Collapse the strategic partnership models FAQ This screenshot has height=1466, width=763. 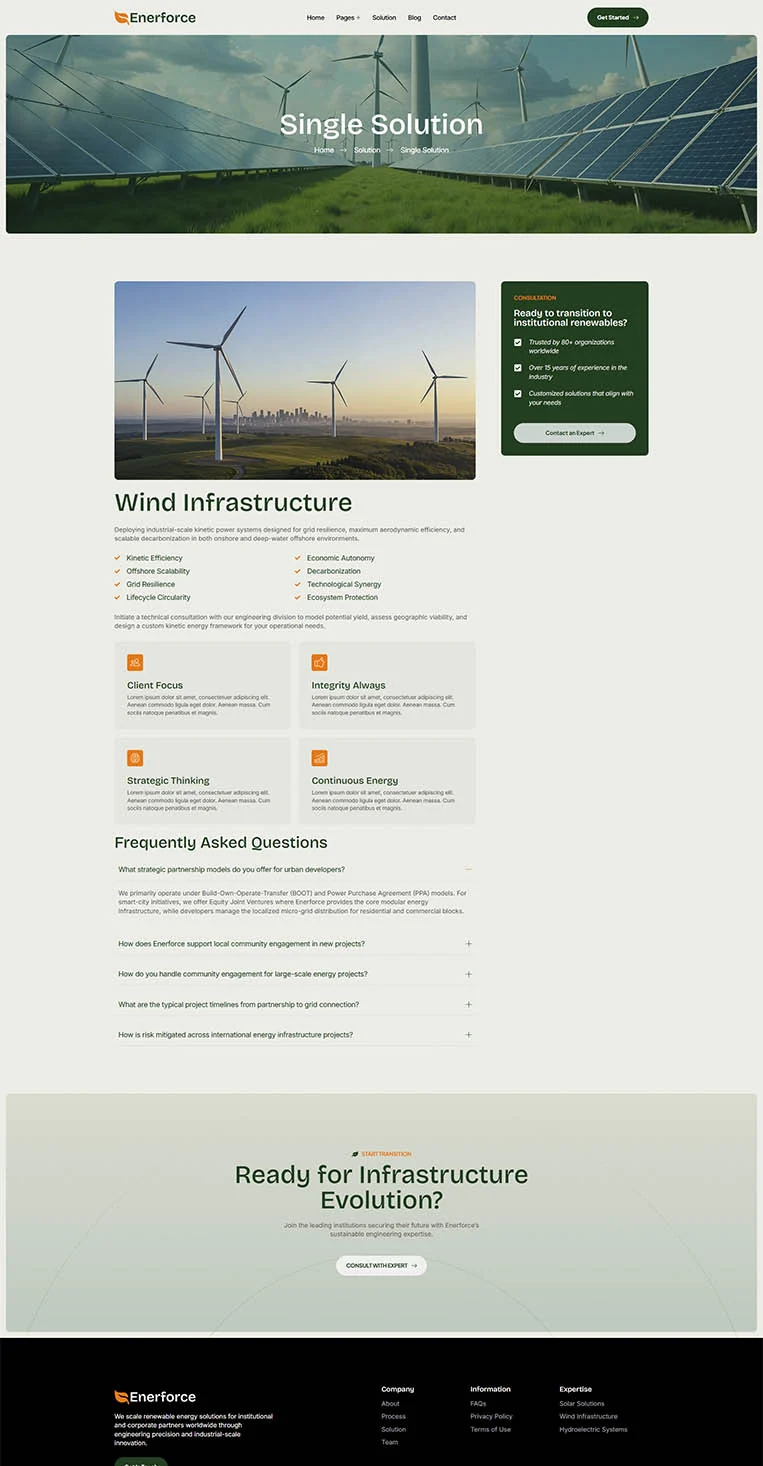pyautogui.click(x=294, y=869)
